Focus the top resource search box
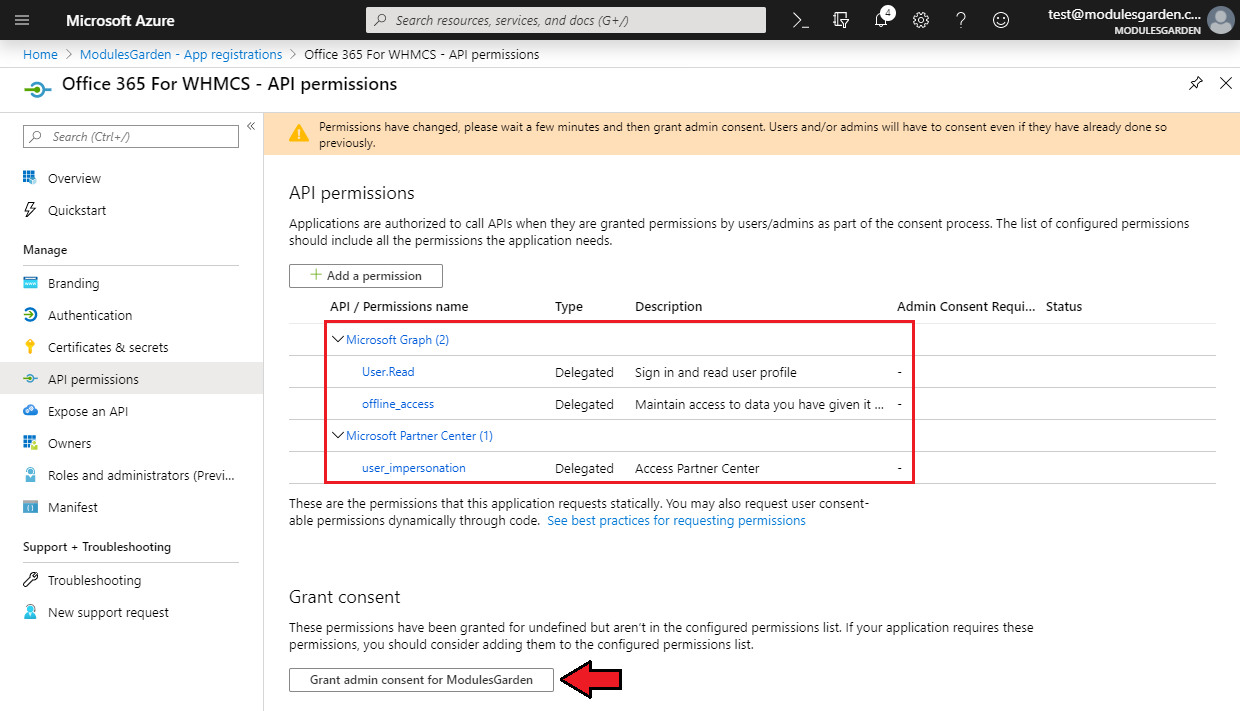1240x711 pixels. point(566,20)
